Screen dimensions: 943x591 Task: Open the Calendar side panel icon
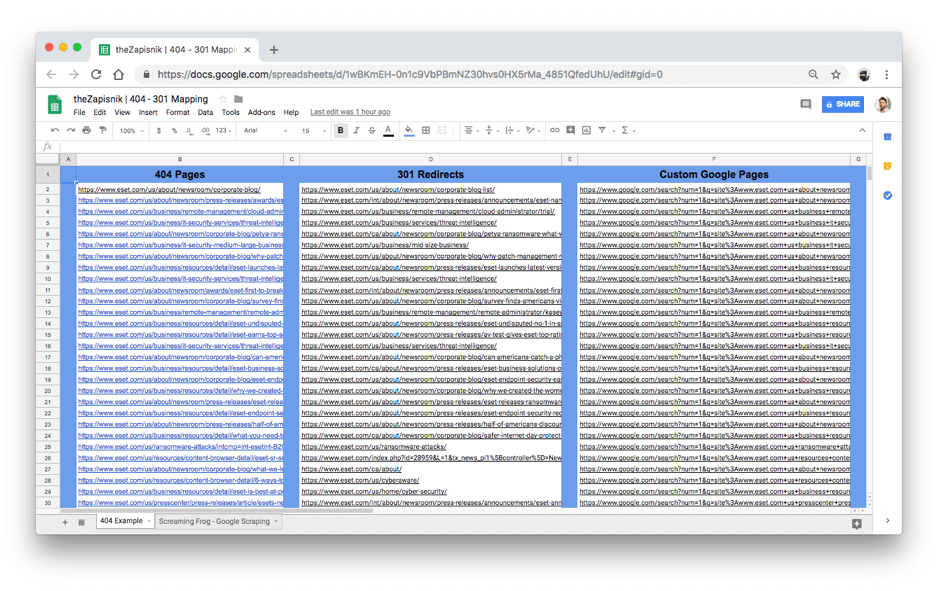click(887, 137)
